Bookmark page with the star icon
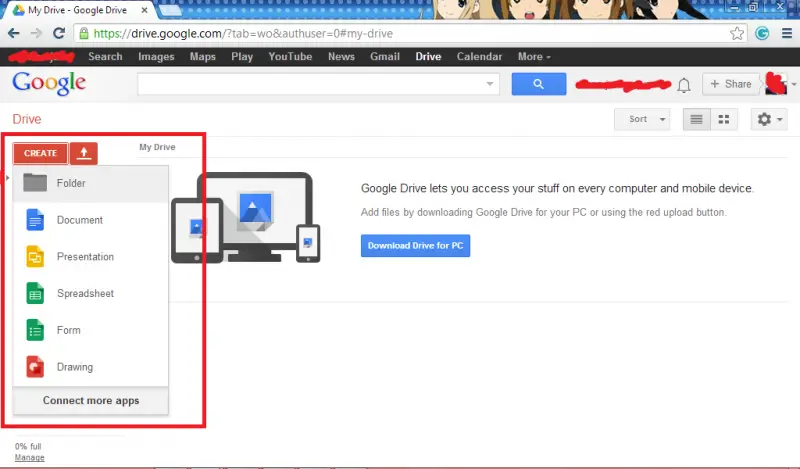Screen dimensions: 800x469 click(x=736, y=34)
